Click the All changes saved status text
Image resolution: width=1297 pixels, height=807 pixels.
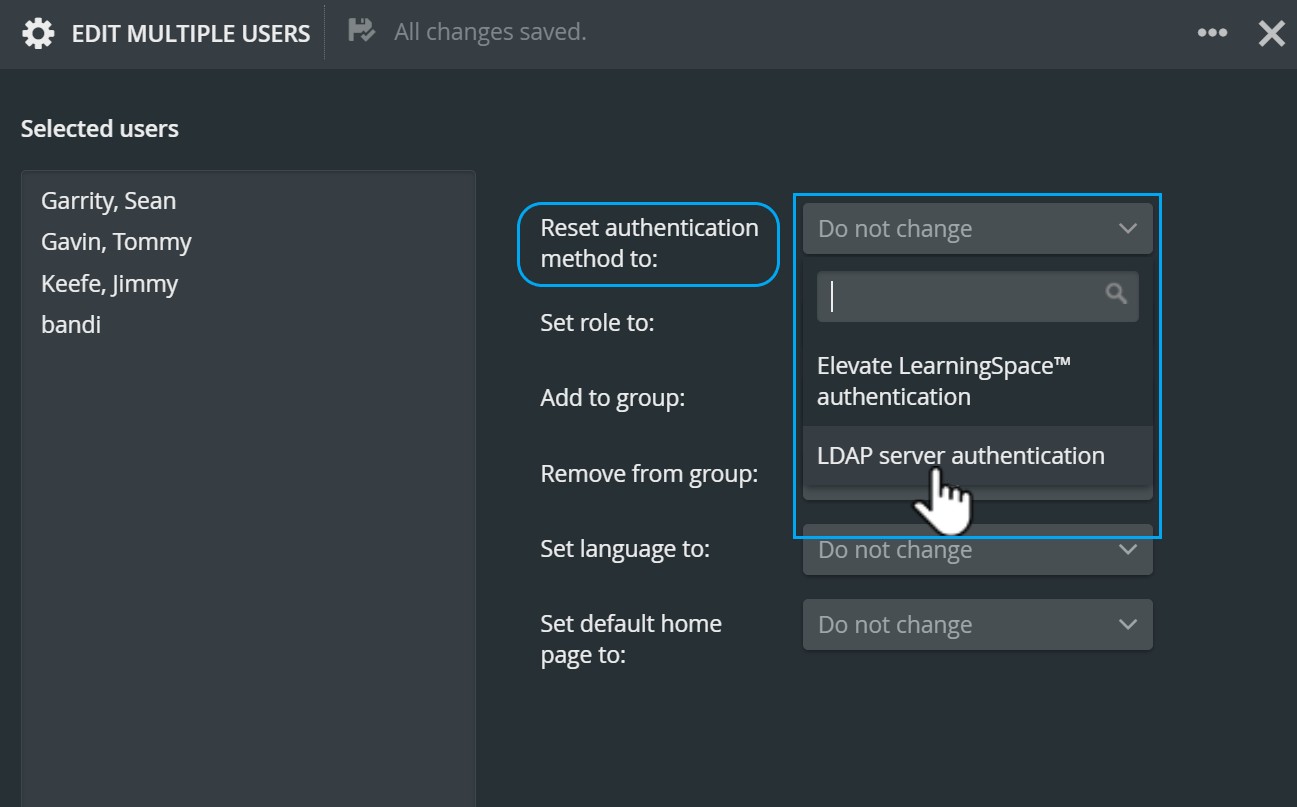point(490,32)
